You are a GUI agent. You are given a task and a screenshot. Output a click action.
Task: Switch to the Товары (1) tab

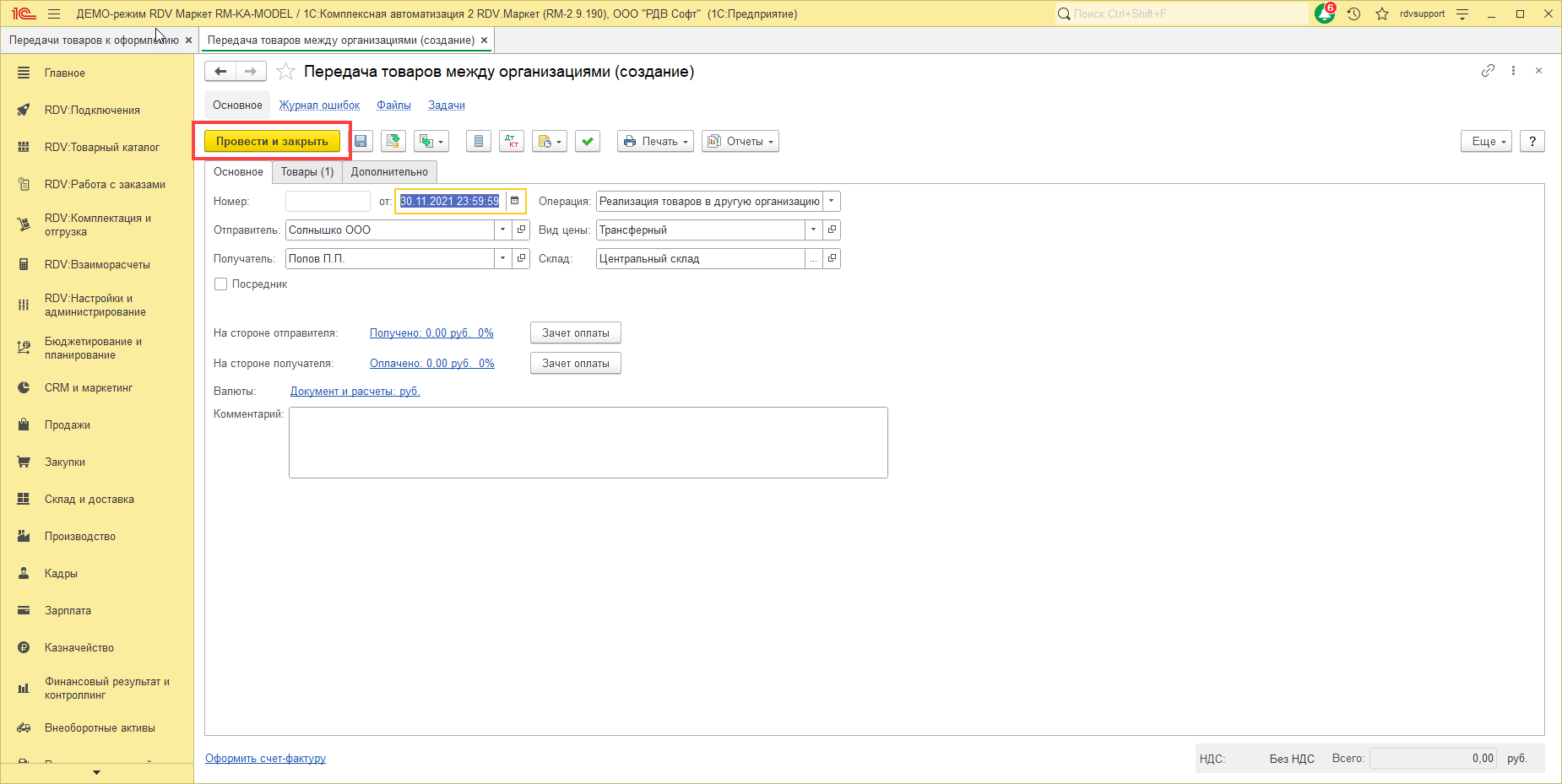(x=307, y=172)
